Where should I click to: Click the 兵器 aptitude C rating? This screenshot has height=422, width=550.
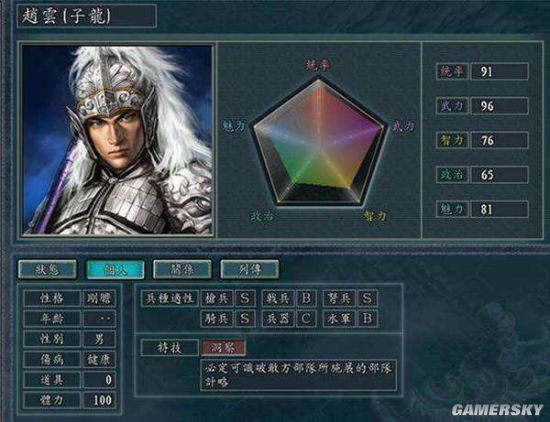coord(306,319)
